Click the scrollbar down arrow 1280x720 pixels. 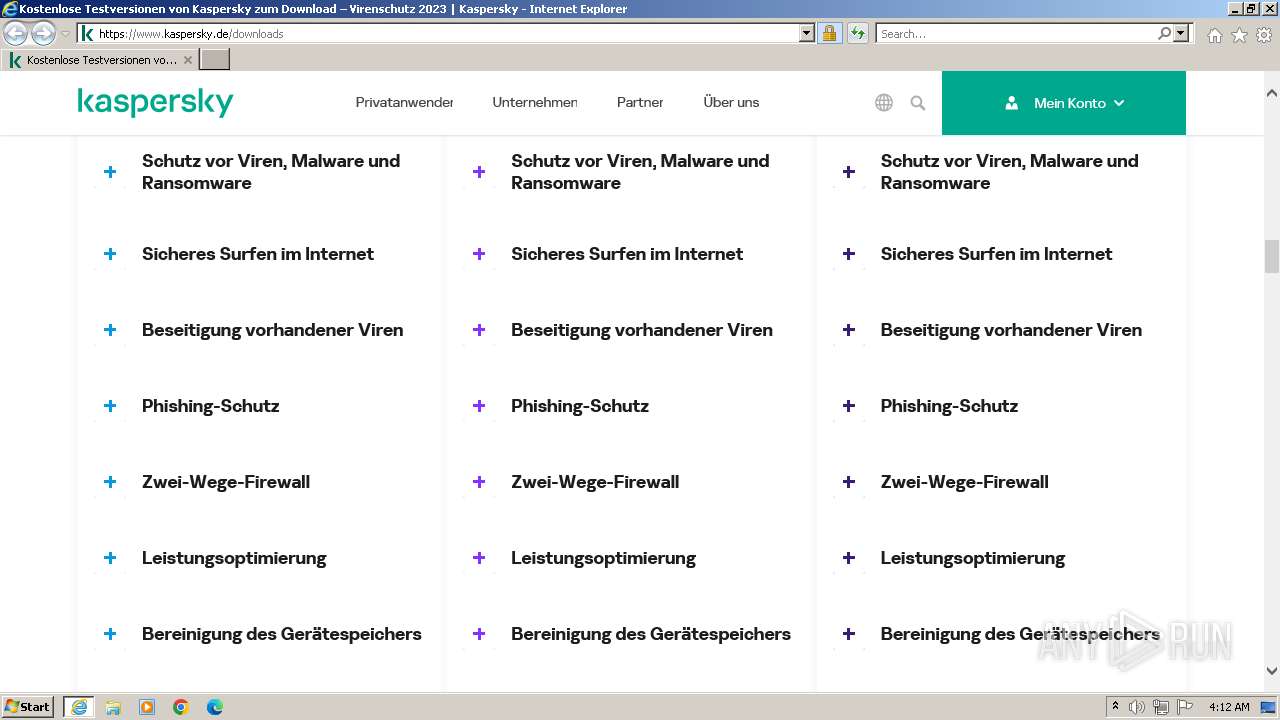pos(1272,671)
